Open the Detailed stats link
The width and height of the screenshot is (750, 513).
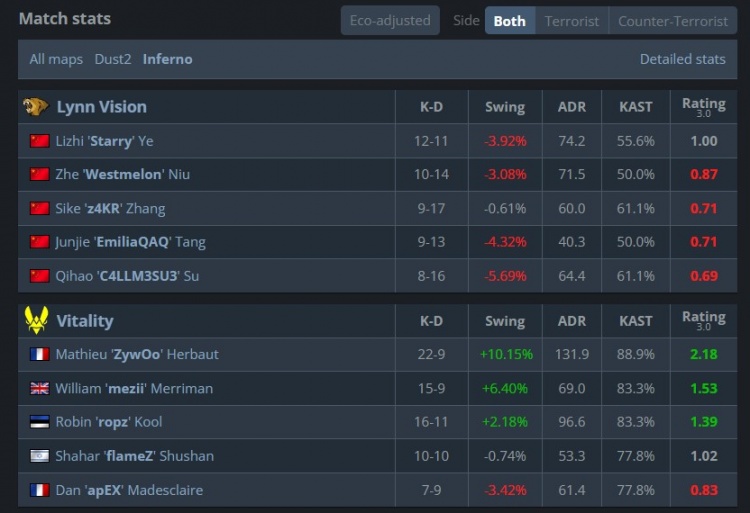coord(683,59)
